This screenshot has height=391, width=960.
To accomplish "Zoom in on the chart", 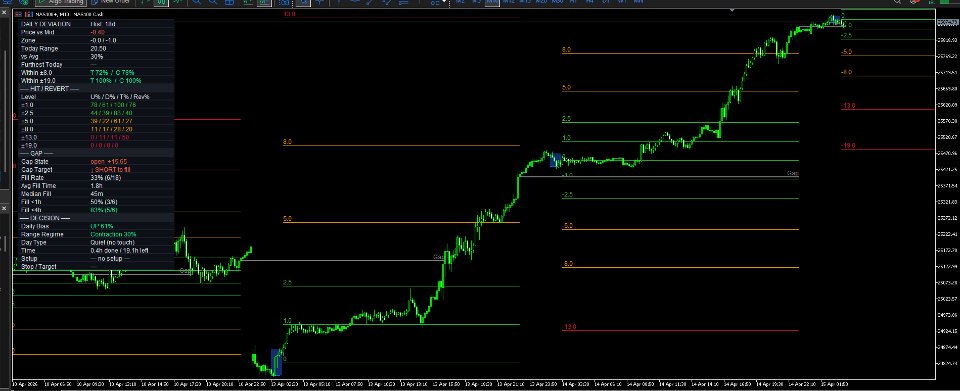I will point(197,2).
